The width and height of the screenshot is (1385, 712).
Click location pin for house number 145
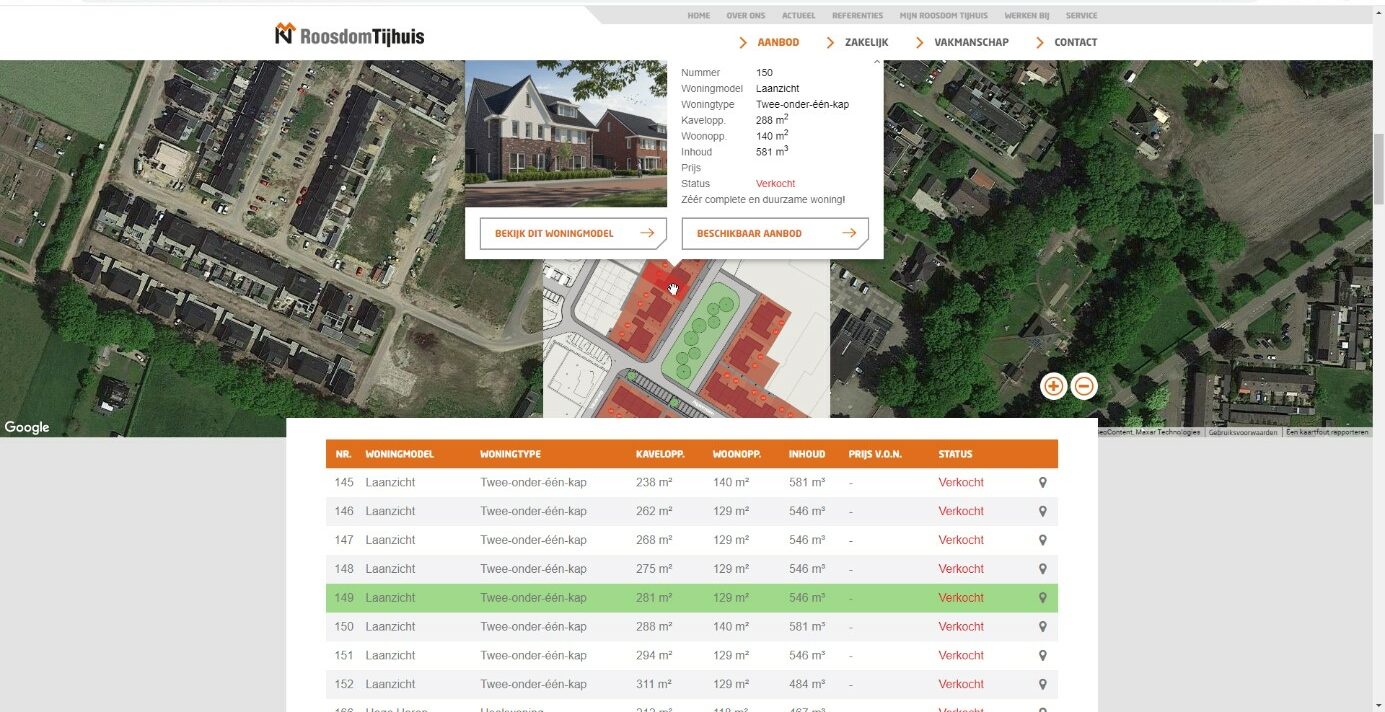(x=1042, y=482)
